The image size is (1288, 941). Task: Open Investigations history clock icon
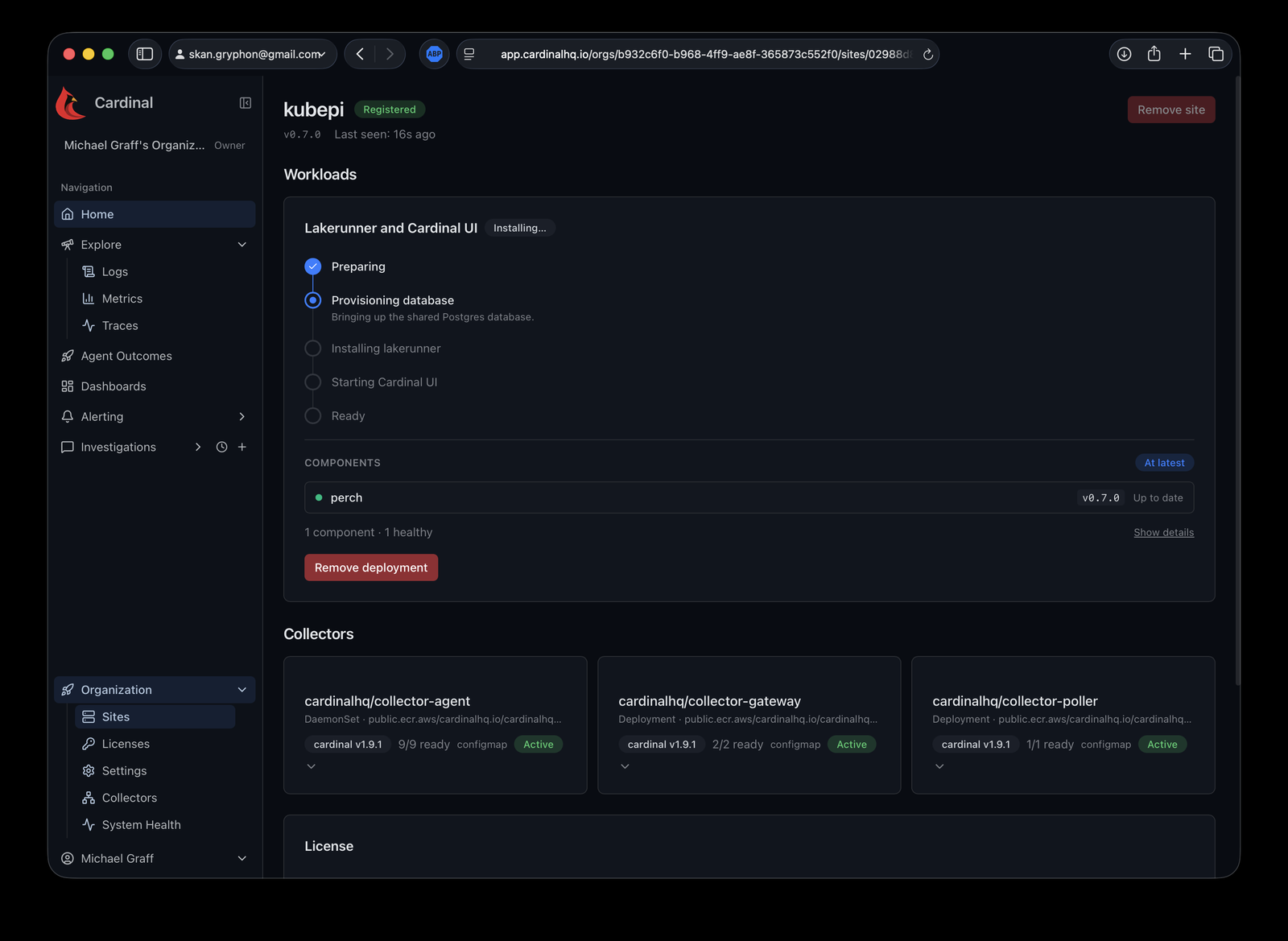tap(221, 448)
